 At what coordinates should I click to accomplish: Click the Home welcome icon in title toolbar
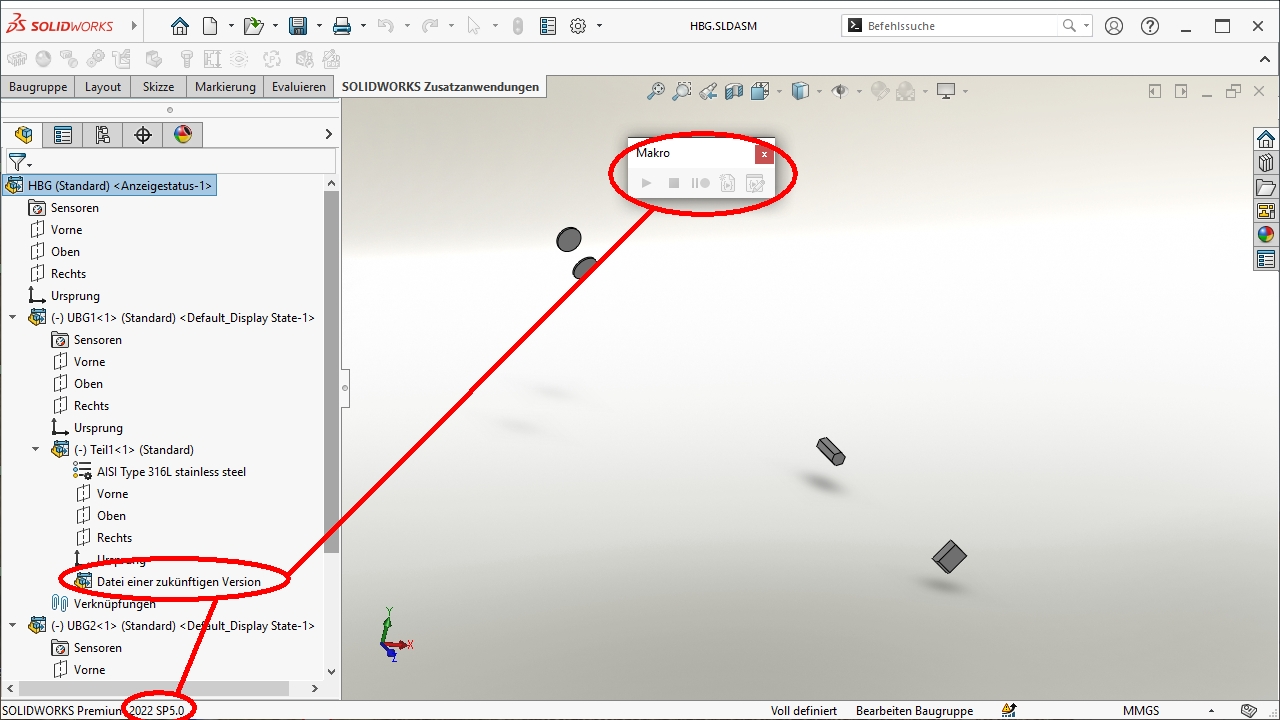tap(179, 26)
